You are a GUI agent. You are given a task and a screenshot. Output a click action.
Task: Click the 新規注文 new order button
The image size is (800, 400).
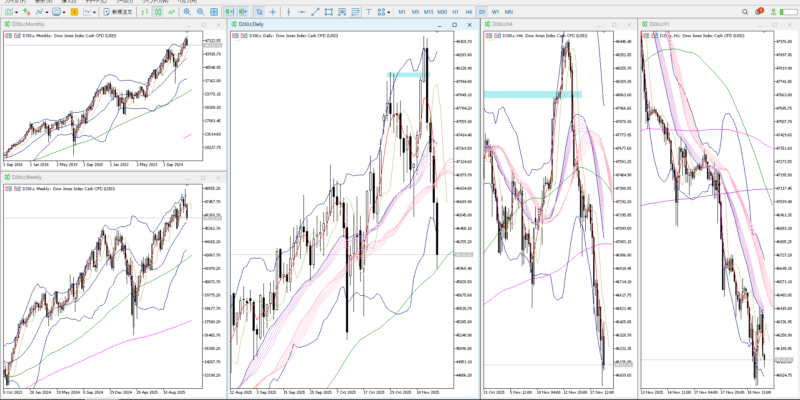coord(118,11)
